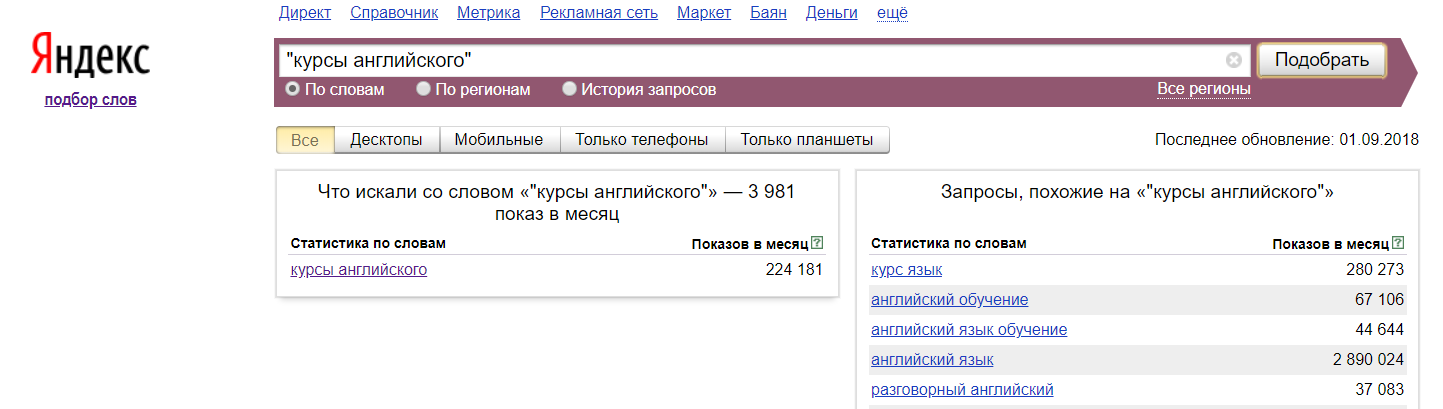Viewport: 1443px width, 409px height.
Task: Open Баян in the top navigation
Action: pyautogui.click(x=768, y=13)
